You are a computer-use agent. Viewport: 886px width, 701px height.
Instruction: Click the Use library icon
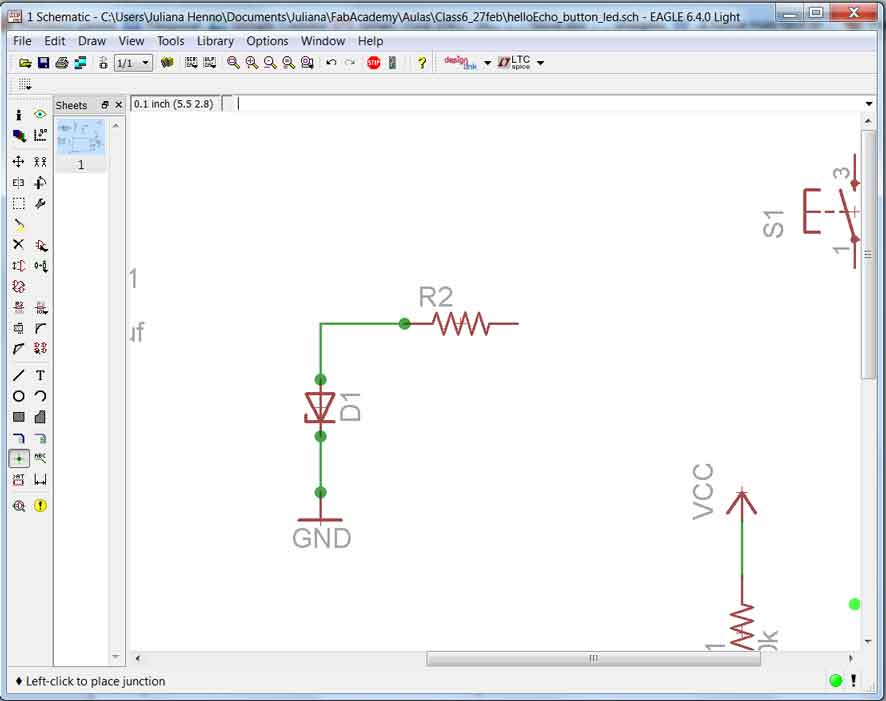click(x=167, y=63)
